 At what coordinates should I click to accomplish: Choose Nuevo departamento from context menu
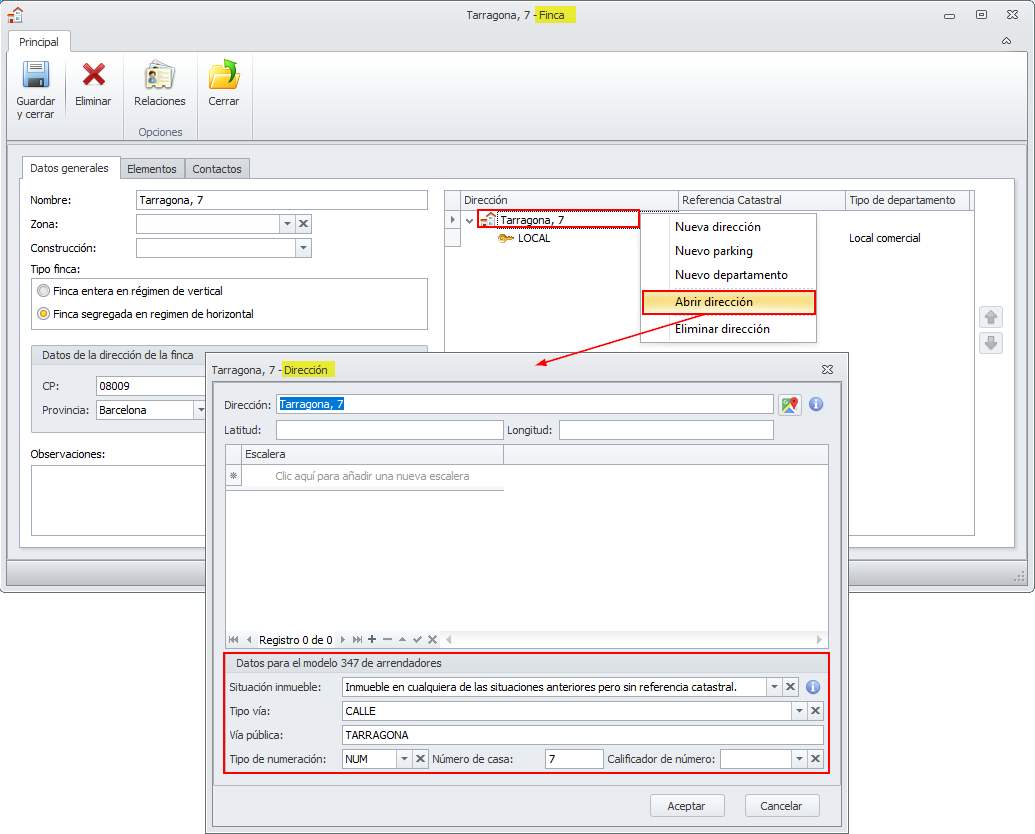(731, 275)
